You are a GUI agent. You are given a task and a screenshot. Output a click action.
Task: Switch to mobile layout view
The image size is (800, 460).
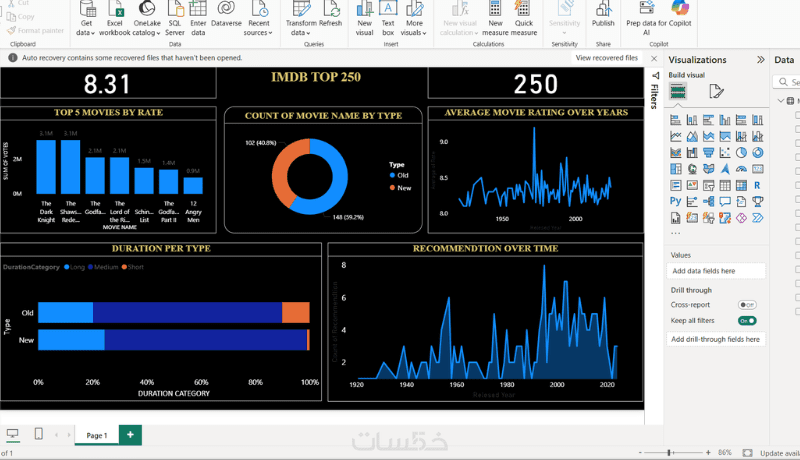pyautogui.click(x=38, y=434)
